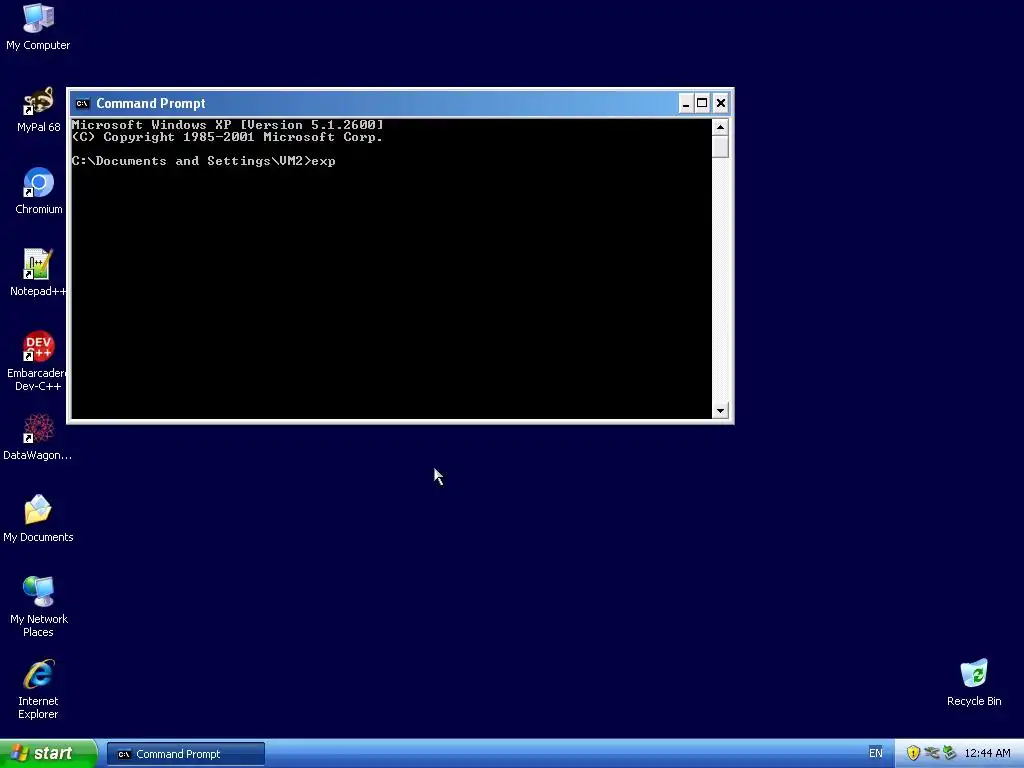1024x768 pixels.
Task: Select the DataWagon desktop shortcut
Action: (x=38, y=437)
